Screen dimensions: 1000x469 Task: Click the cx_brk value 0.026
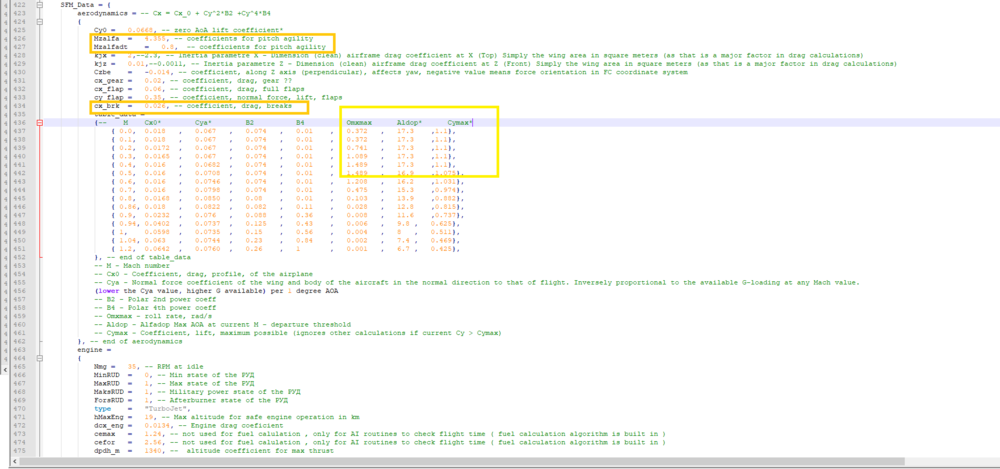(x=155, y=105)
